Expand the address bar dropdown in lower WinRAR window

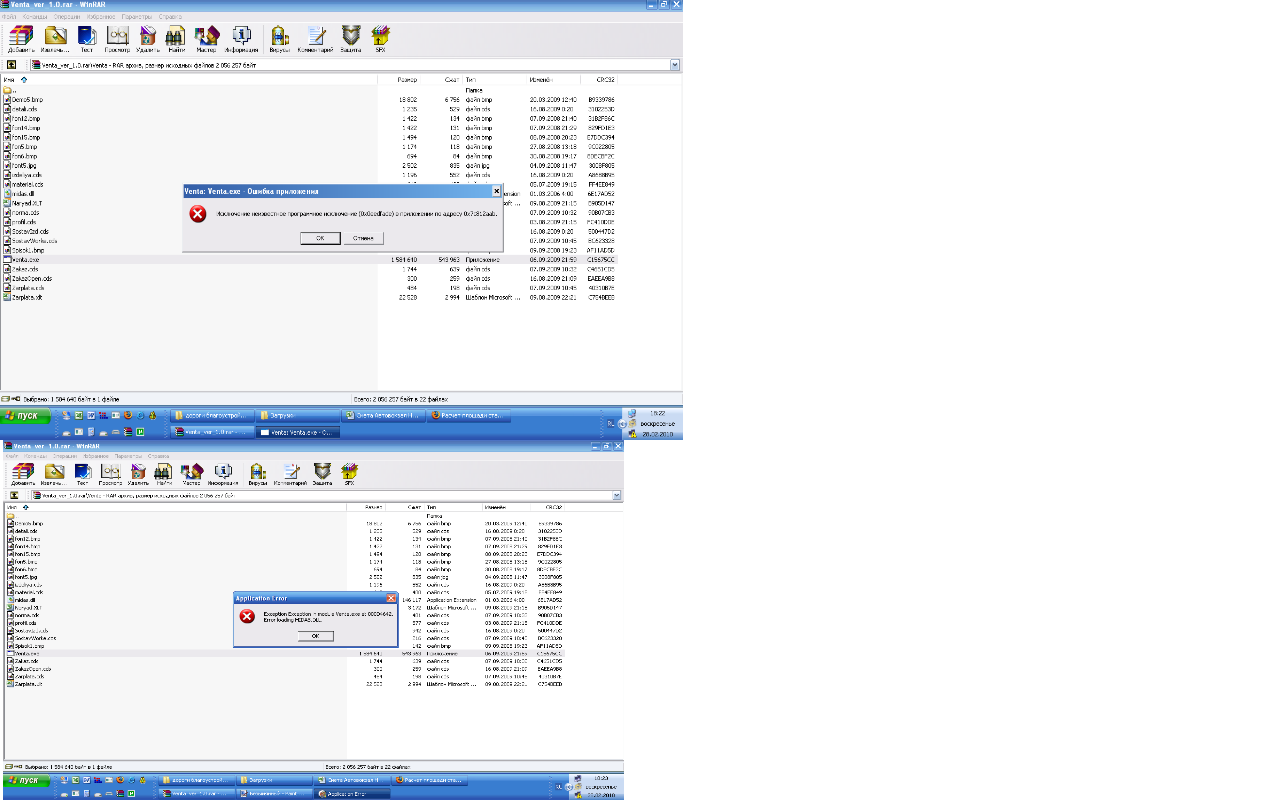point(616,495)
